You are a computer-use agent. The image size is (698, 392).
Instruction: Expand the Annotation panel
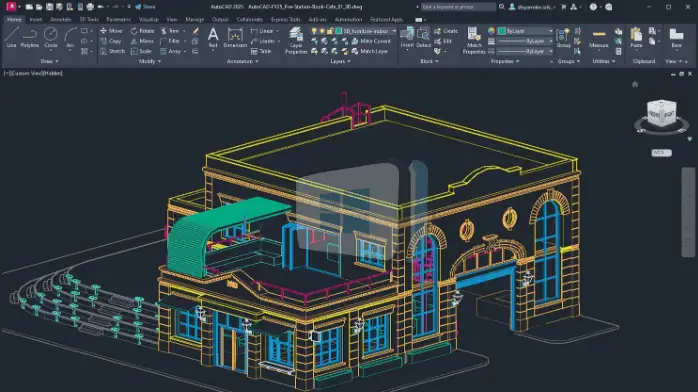(x=243, y=61)
